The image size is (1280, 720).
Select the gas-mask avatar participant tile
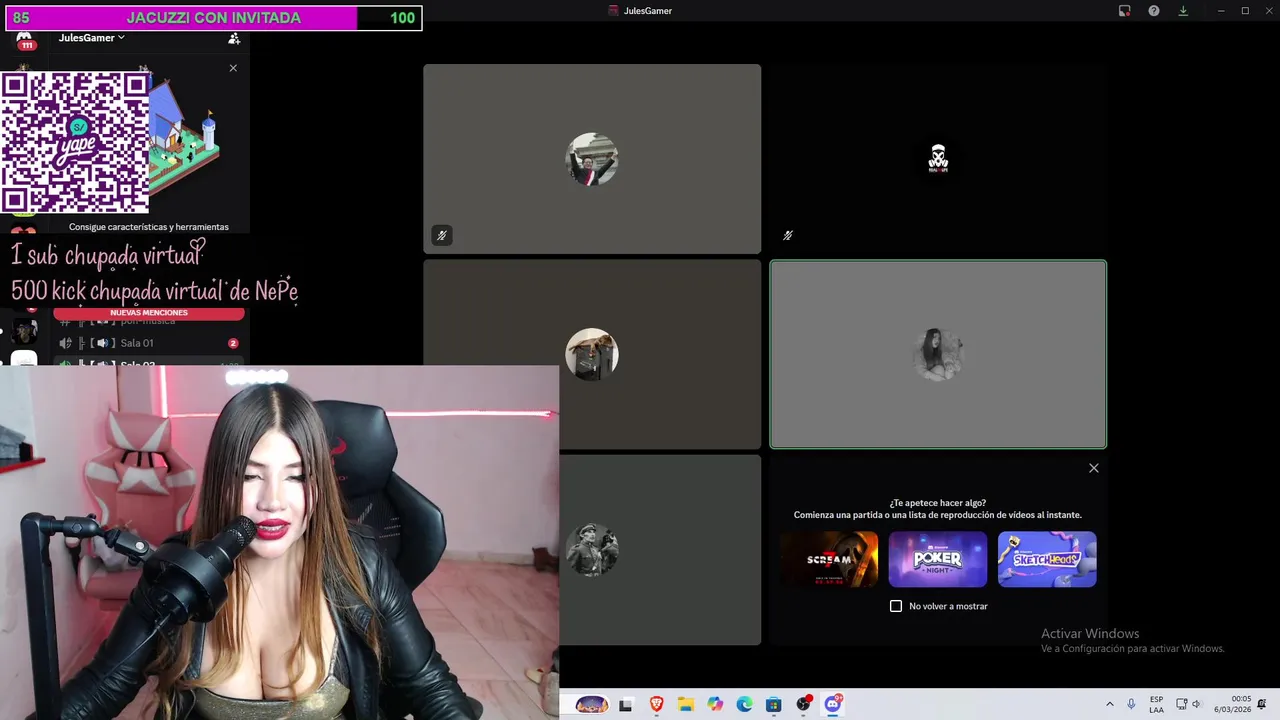click(938, 159)
